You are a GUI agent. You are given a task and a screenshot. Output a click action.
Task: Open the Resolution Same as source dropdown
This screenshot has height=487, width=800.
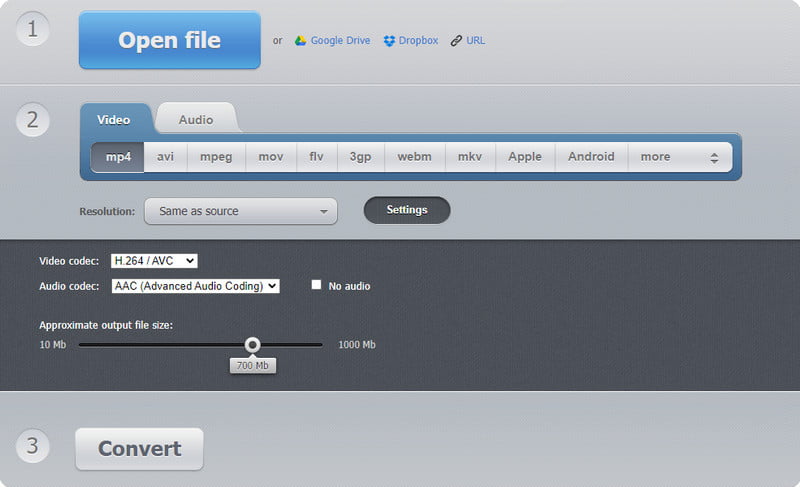point(241,211)
